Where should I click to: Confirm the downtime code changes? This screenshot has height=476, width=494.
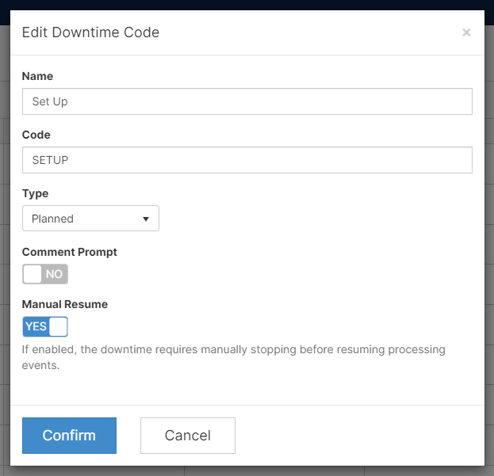coord(69,435)
